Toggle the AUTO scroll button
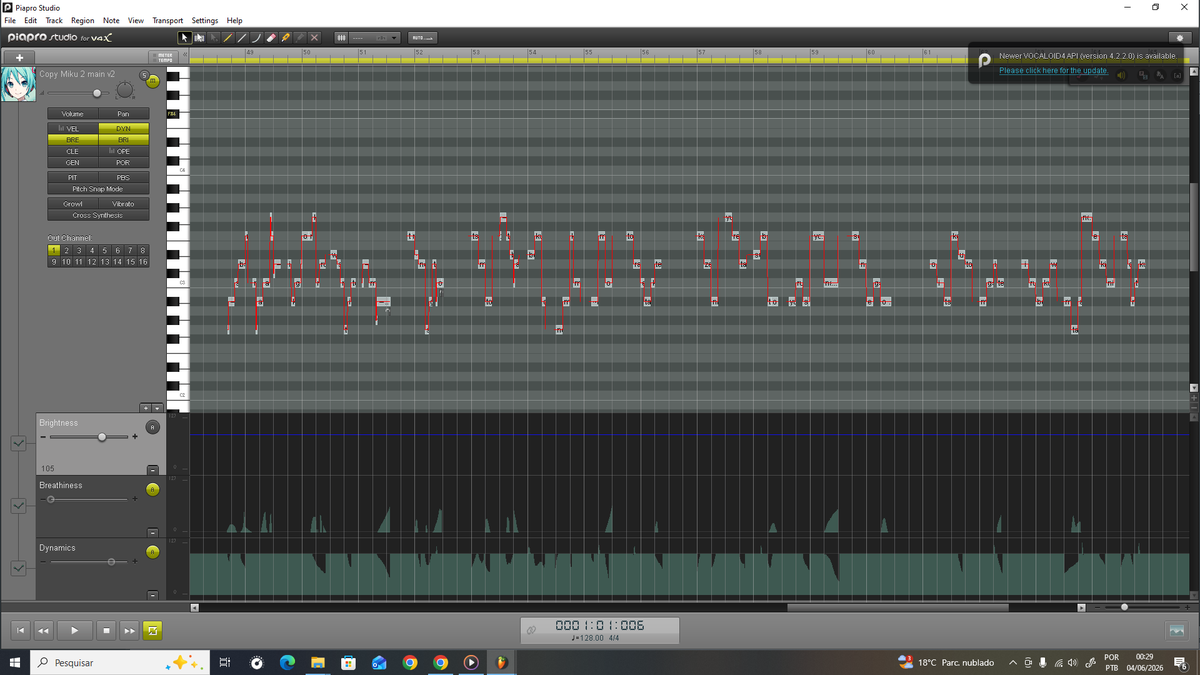Screen dimensions: 1200x675 [422, 38]
